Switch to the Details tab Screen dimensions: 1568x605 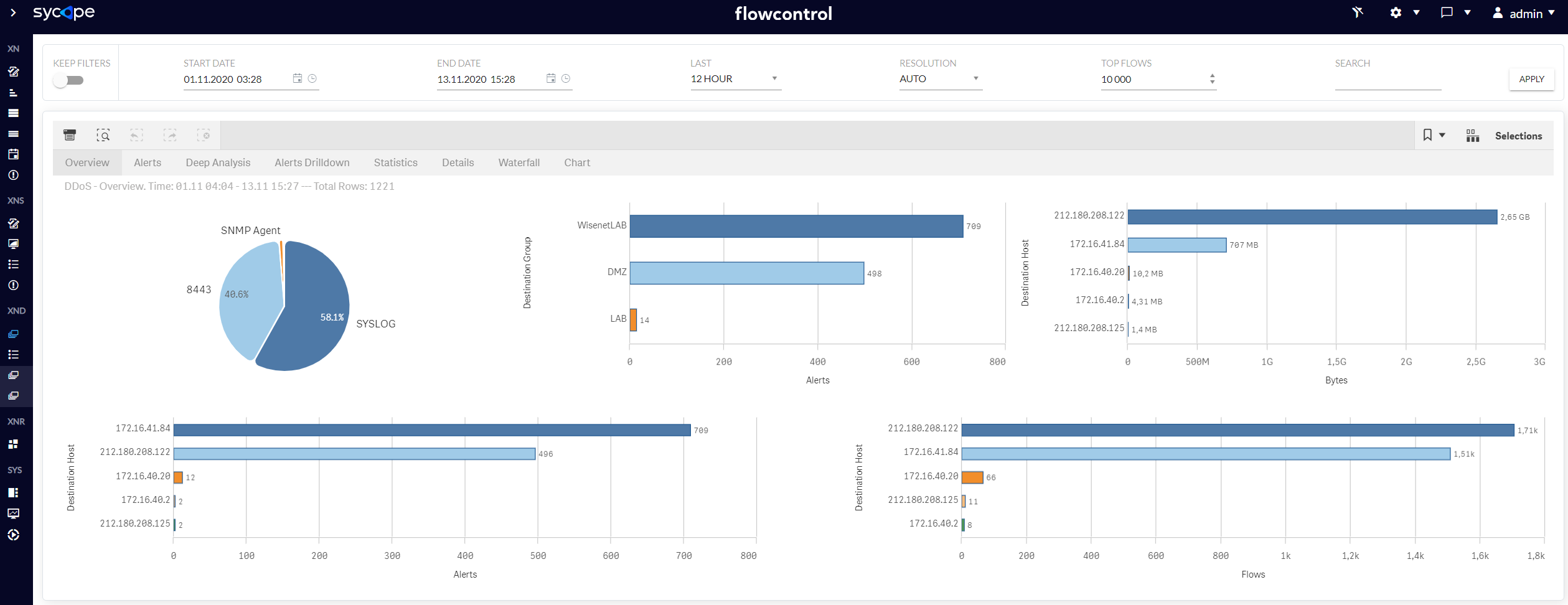[x=458, y=162]
